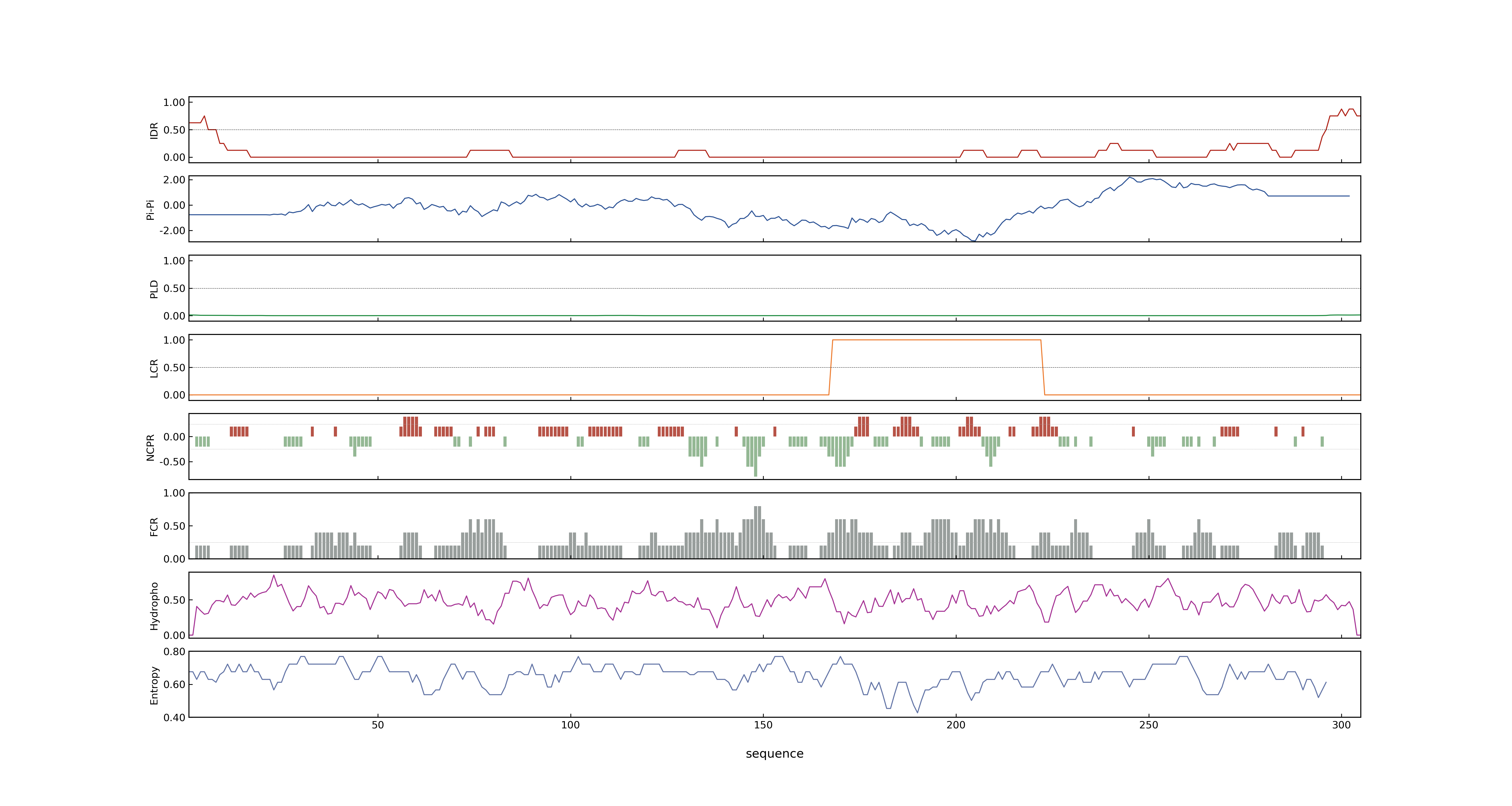Image resolution: width=1512 pixels, height=806 pixels.
Task: Click x-axis tick label 200
Action: coord(956,725)
